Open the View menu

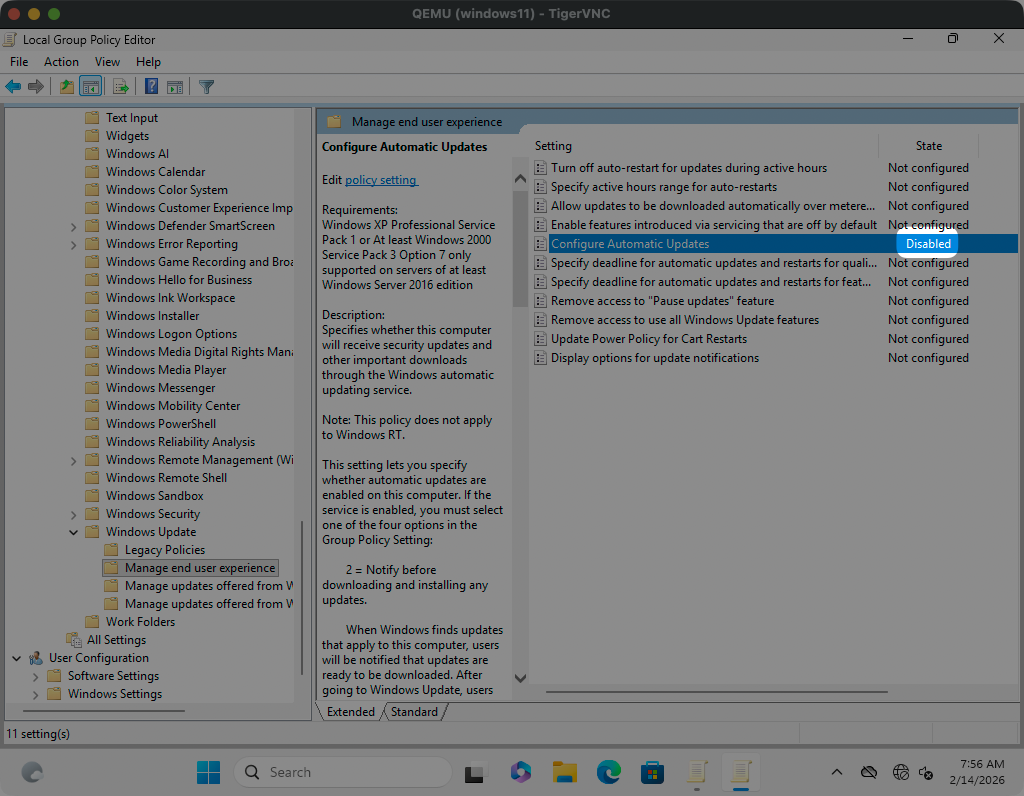107,62
